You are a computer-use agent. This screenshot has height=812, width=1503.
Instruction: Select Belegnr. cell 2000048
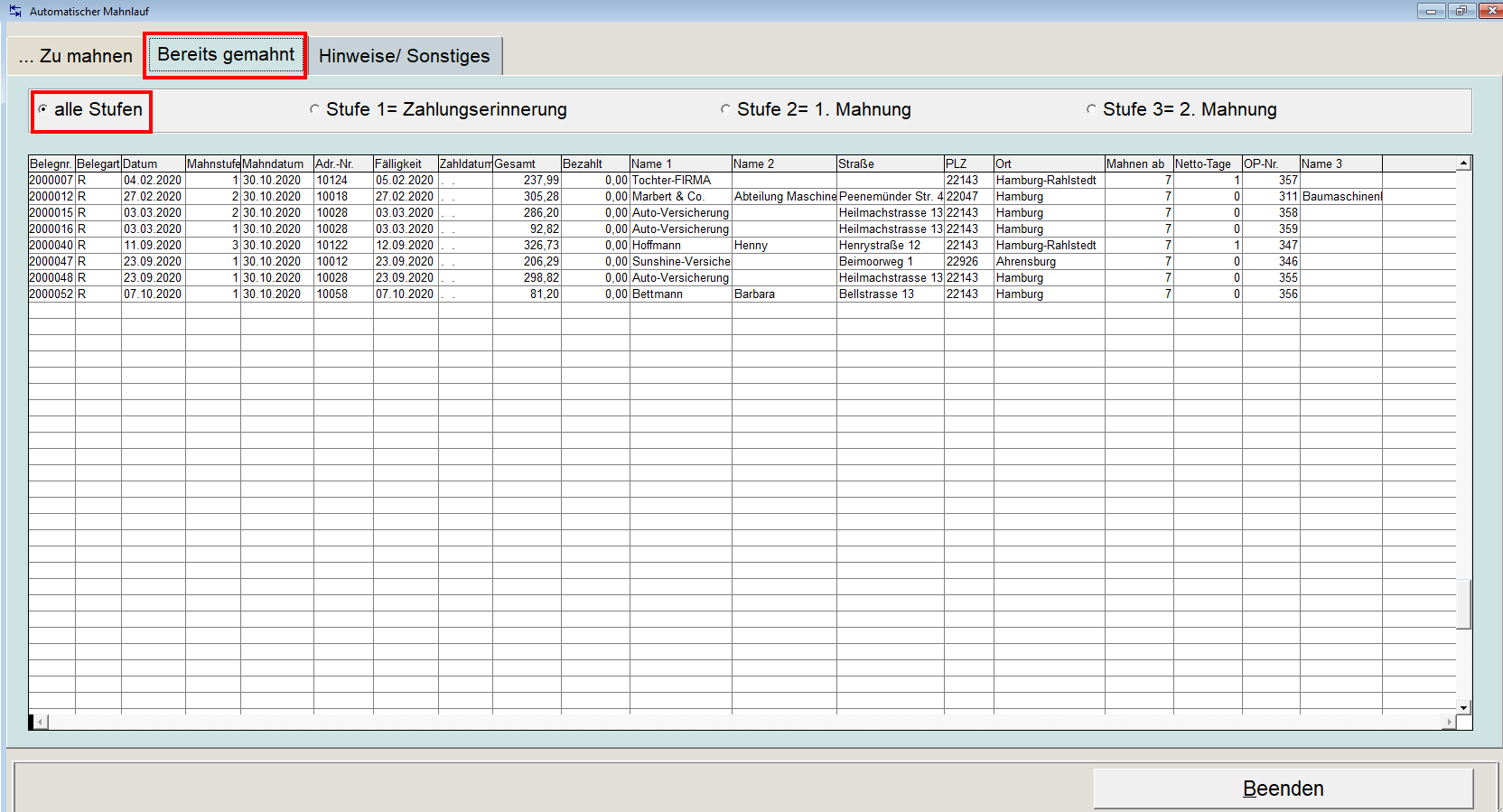51,278
